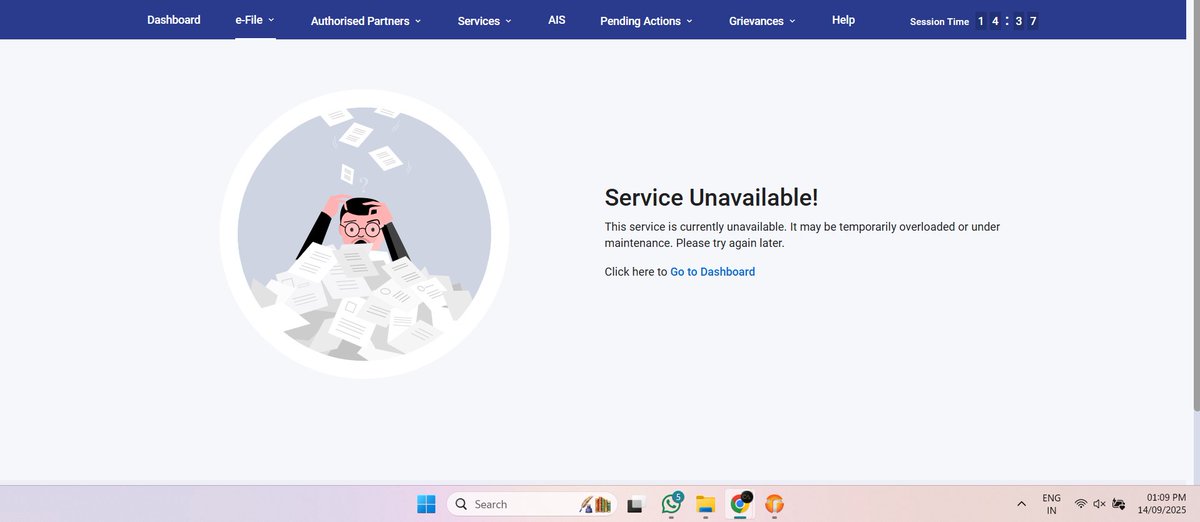Expand the Grievances dropdown chevron
Viewport: 1200px width, 522px height.
(793, 21)
